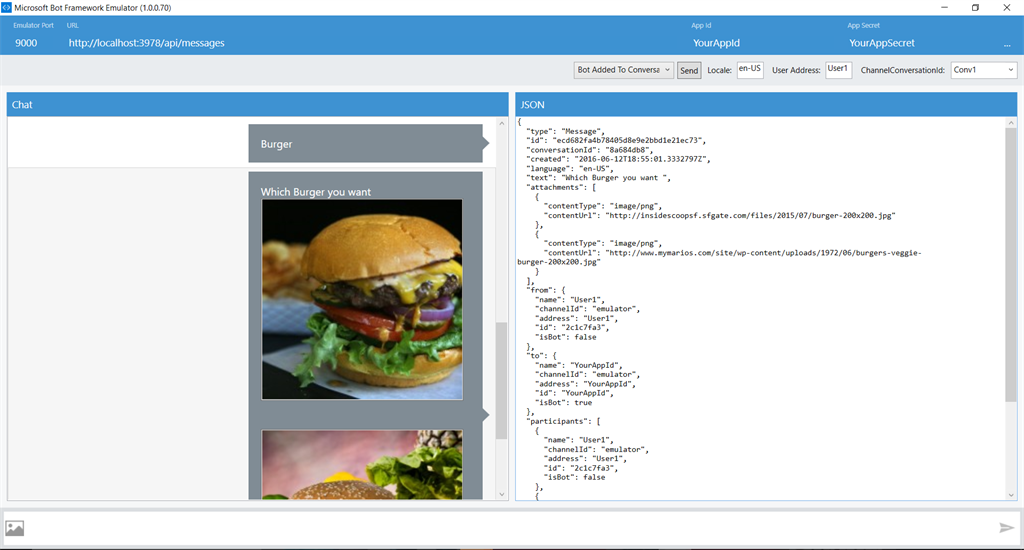Click the chat scrollbar down arrow

click(x=502, y=494)
